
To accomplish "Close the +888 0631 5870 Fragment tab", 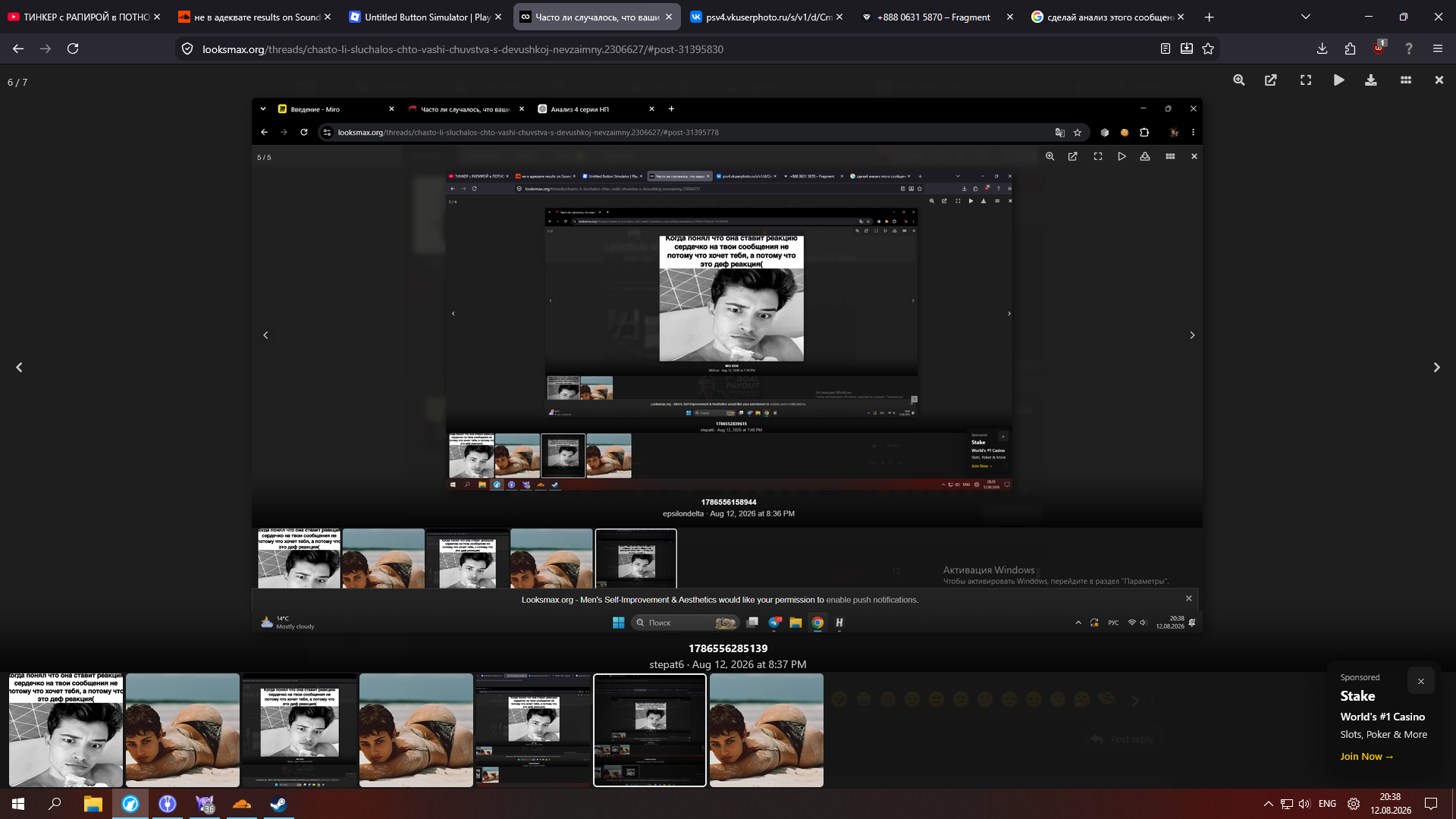I will coord(1010,17).
